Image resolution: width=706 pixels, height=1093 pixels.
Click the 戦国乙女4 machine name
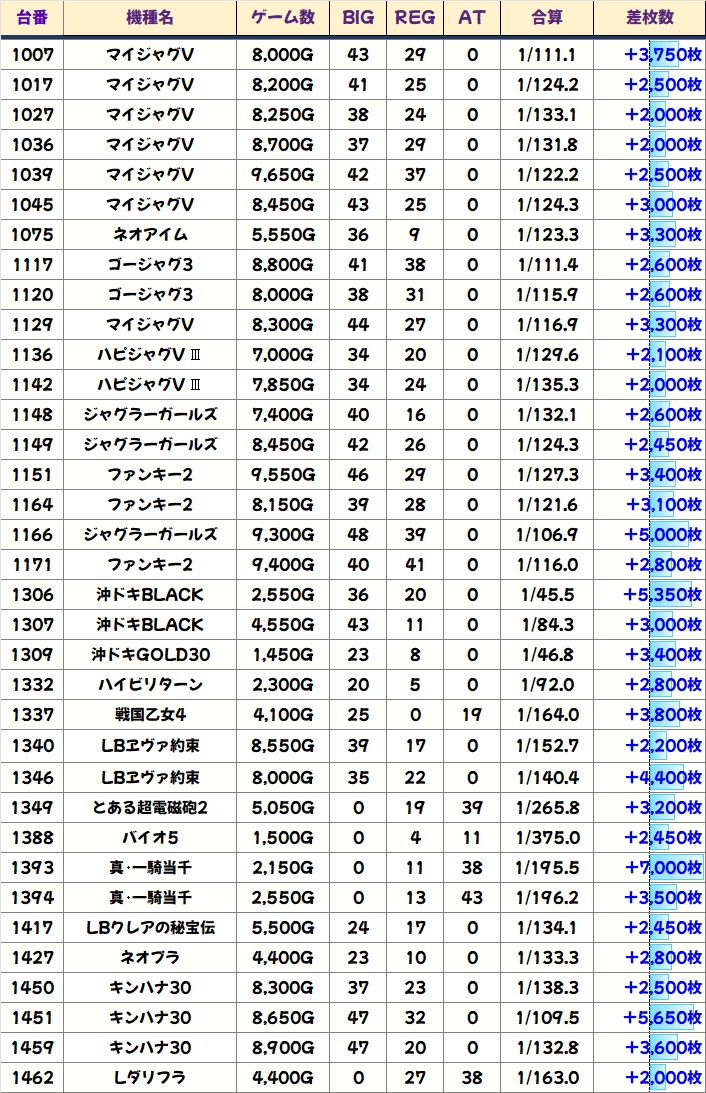coord(150,715)
